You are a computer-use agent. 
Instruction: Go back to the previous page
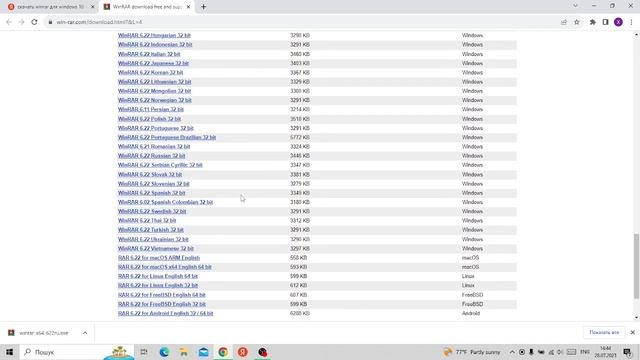click(9, 22)
